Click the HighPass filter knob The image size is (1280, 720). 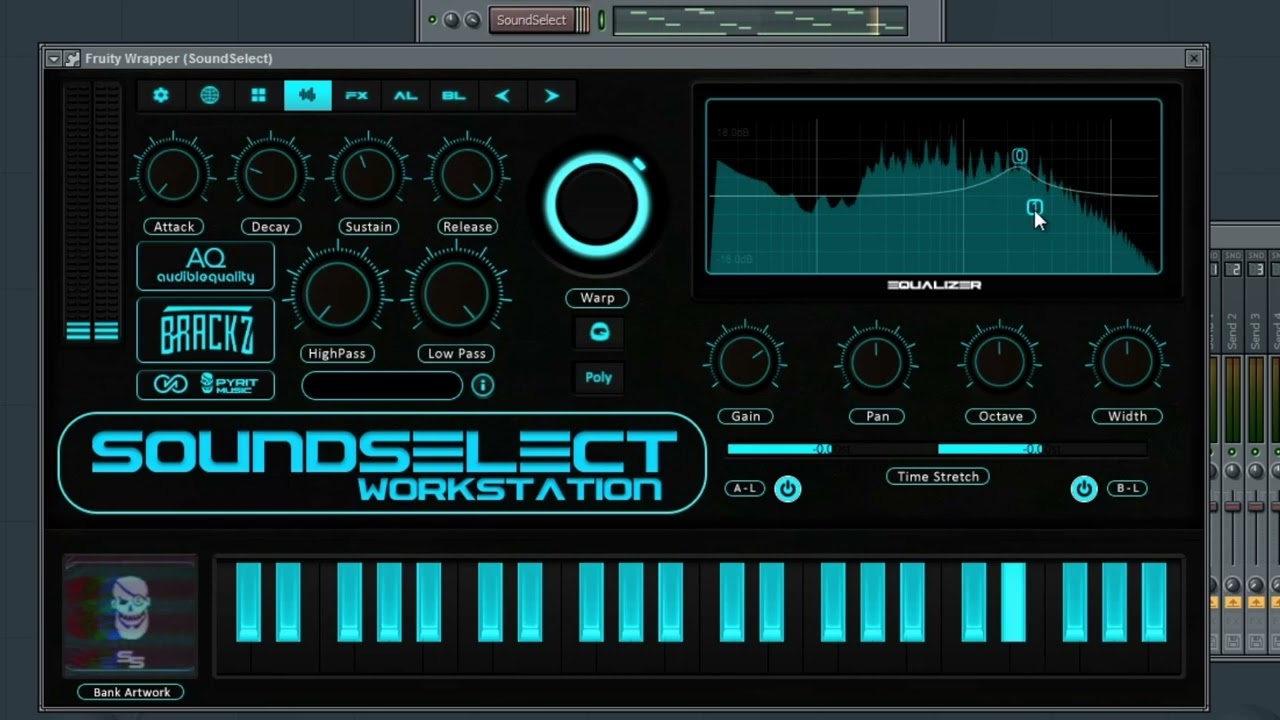tap(337, 295)
